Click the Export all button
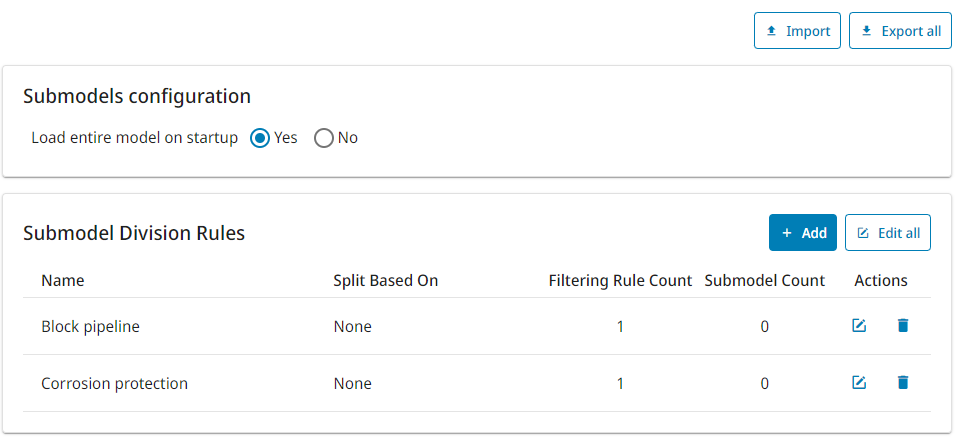This screenshot has height=439, width=960. pos(900,31)
